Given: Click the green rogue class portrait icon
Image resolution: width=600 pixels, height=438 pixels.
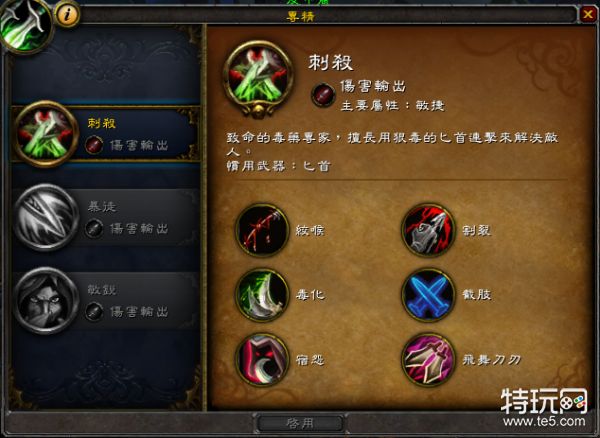Looking at the screenshot, I should tap(26, 25).
